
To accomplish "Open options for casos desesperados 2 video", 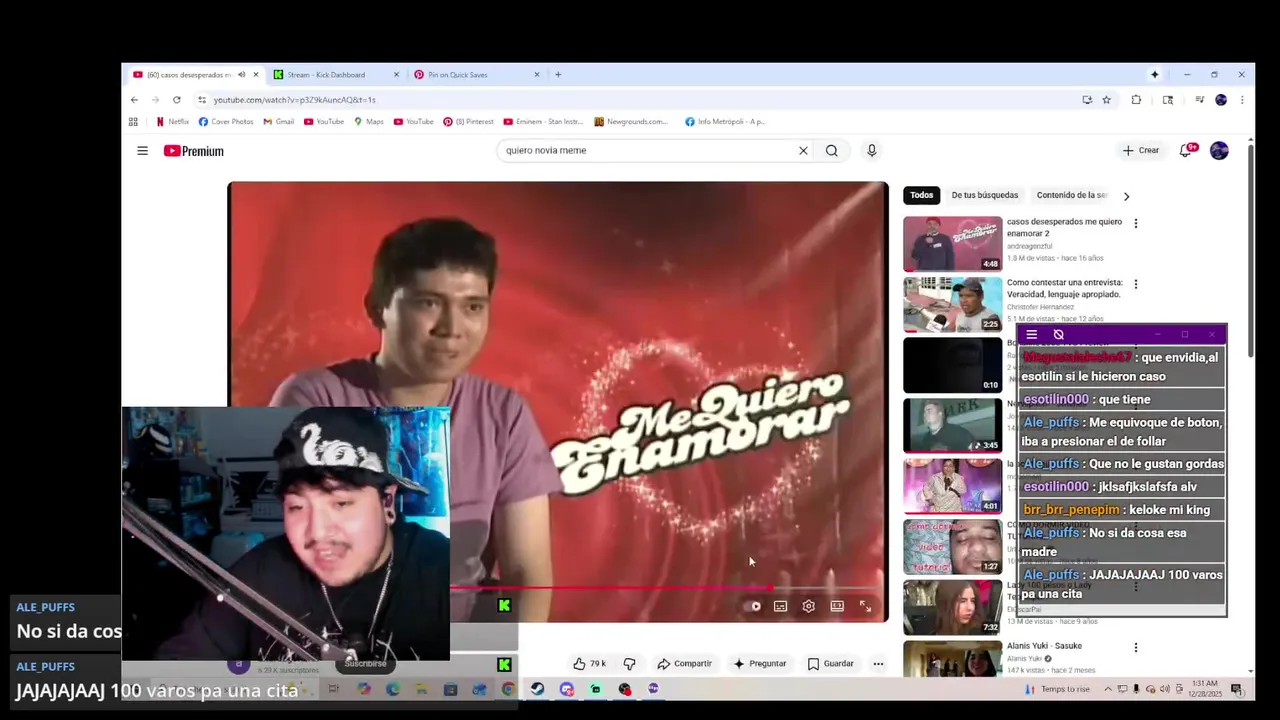I will click(1135, 223).
